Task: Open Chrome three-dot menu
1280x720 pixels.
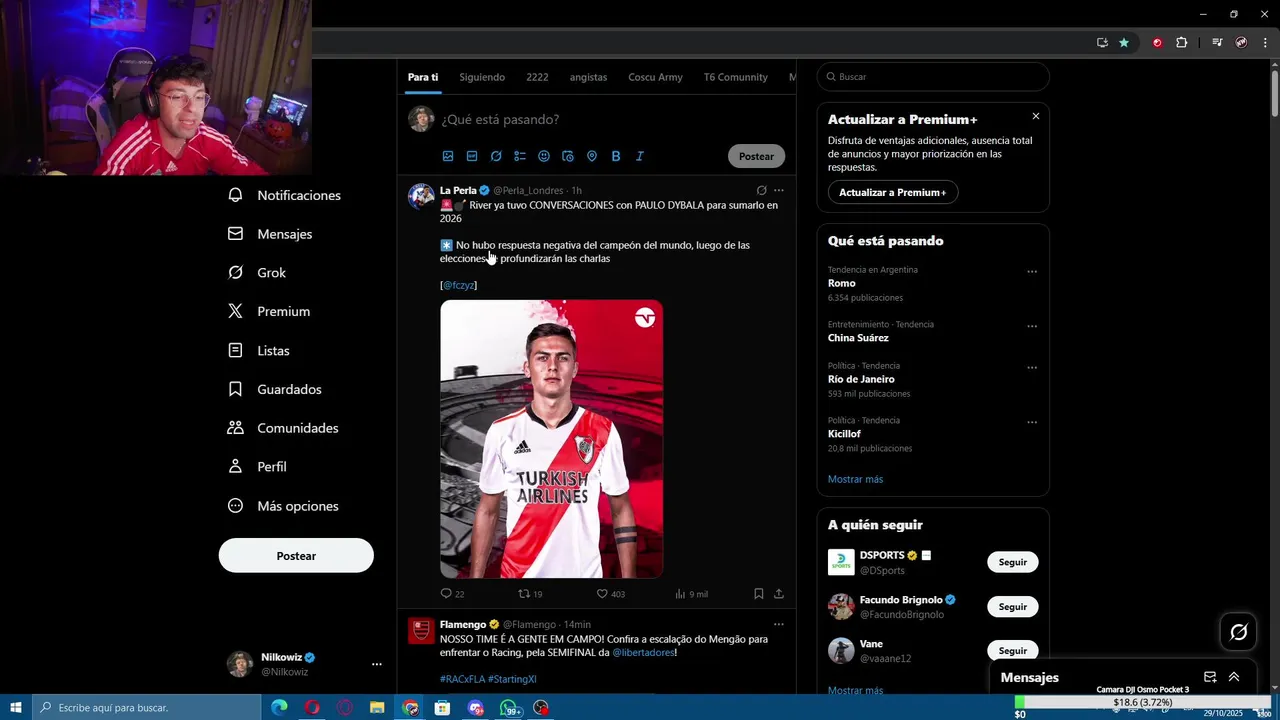Action: click(1265, 42)
